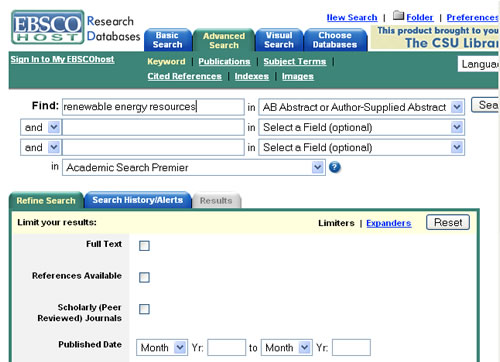Click the Search button beside Find row
500x362 pixels.
[485, 105]
